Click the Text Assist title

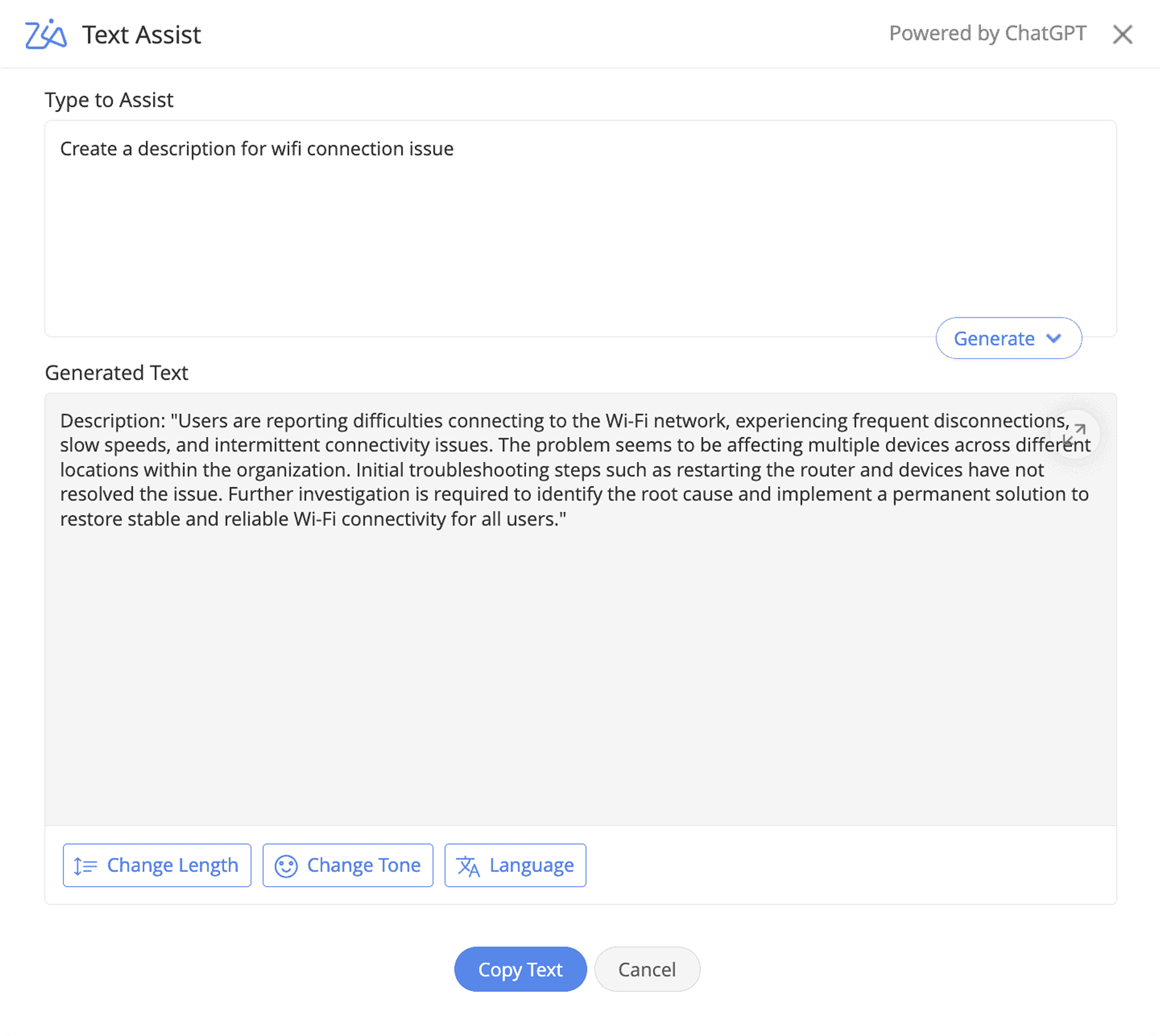click(141, 35)
